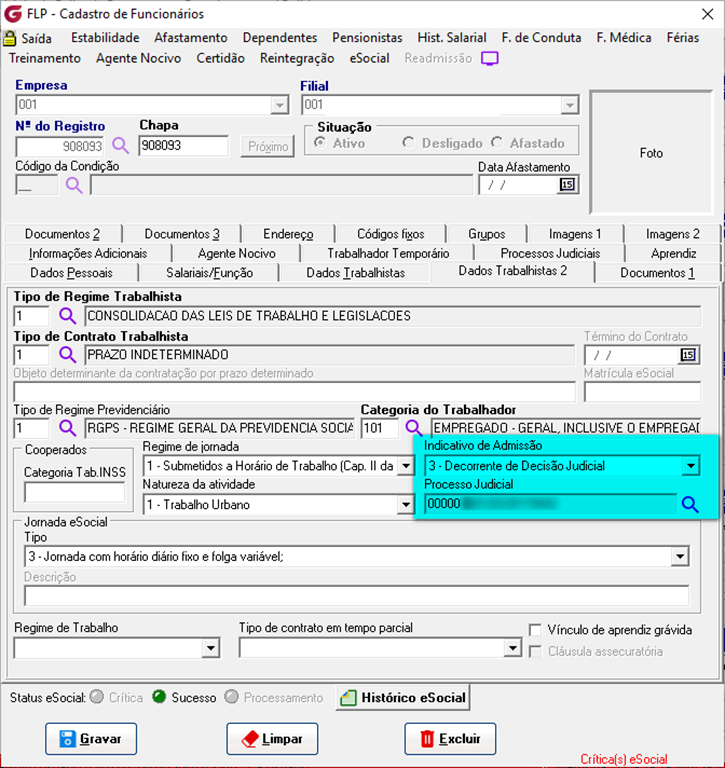Click the Limpar button
This screenshot has width=725, height=768.
coord(272,739)
